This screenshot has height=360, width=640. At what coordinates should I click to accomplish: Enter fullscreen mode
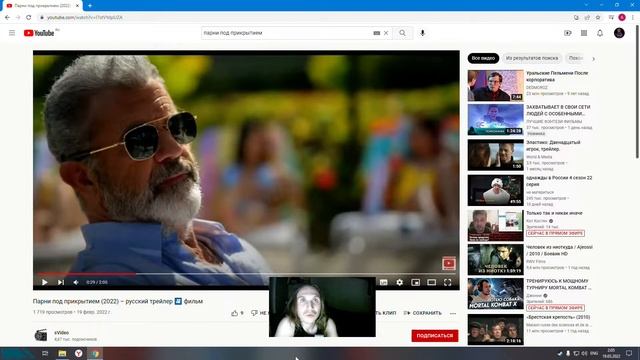point(447,282)
